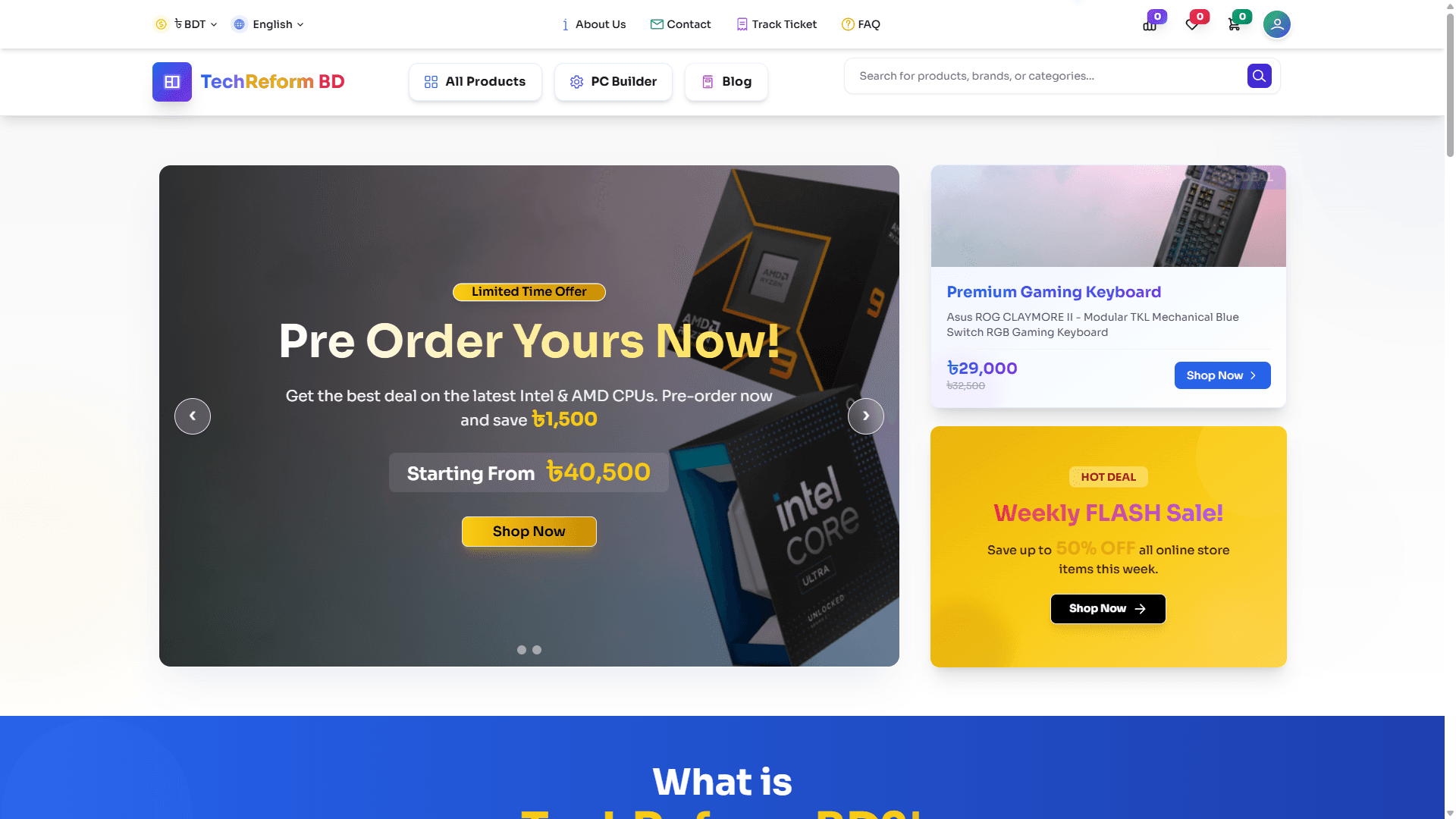Open the compare products icon
The height and width of the screenshot is (819, 1456).
[1150, 25]
